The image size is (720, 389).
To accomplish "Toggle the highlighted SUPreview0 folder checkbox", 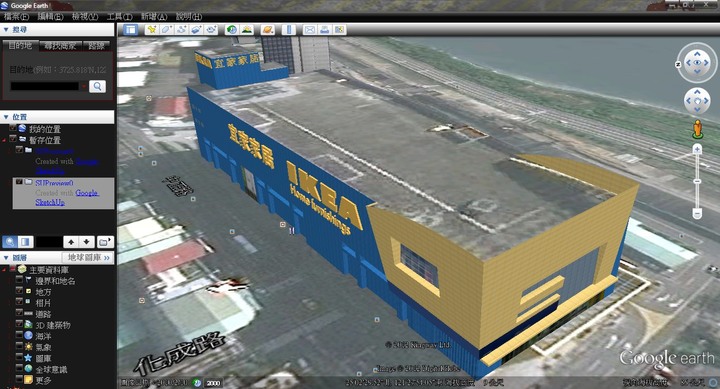I will pyautogui.click(x=19, y=182).
